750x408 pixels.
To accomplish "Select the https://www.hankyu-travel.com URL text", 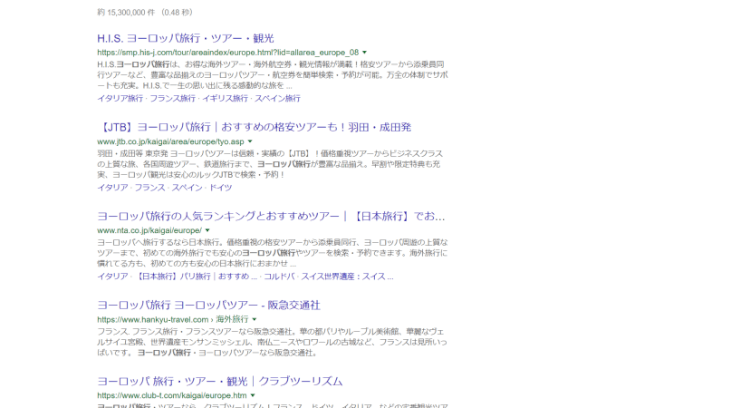I will click(x=153, y=320).
